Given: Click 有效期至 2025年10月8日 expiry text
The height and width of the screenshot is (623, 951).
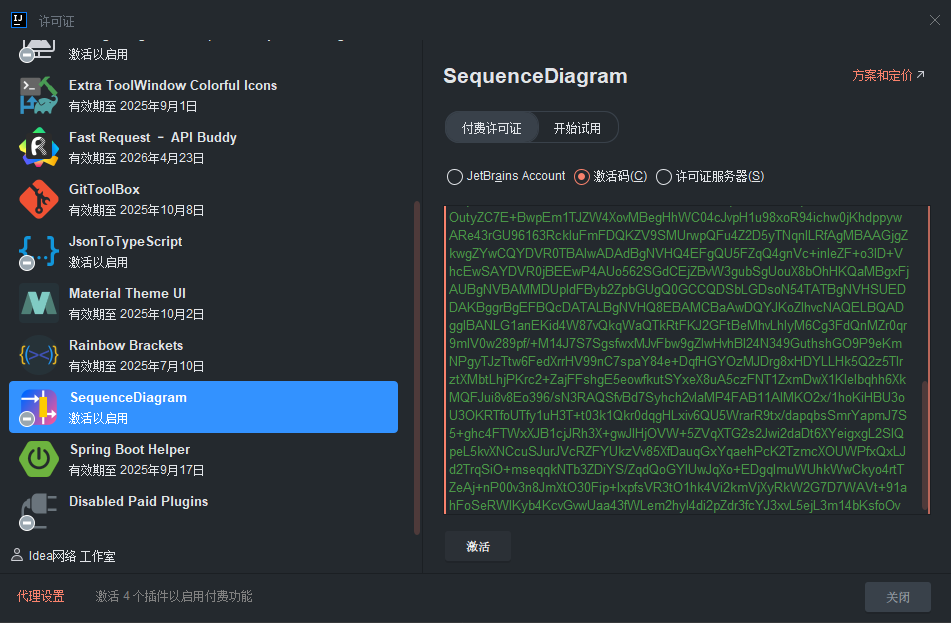Looking at the screenshot, I should click(136, 210).
